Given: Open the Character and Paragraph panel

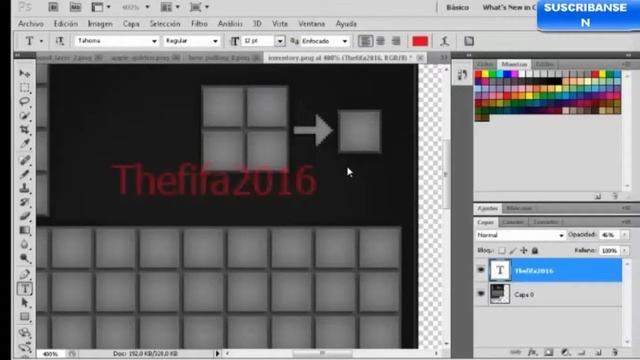Looking at the screenshot, I should click(x=469, y=41).
